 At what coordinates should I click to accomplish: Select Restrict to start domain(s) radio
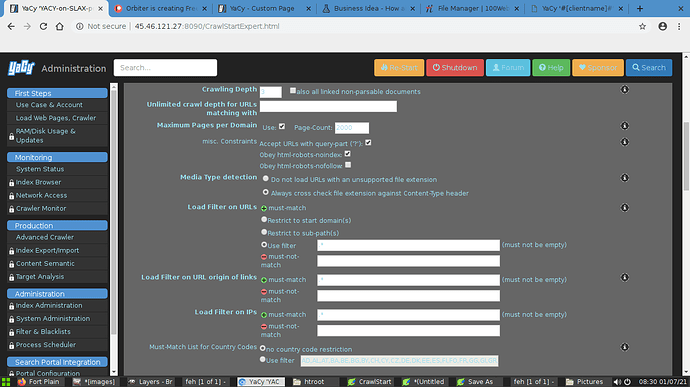(264, 219)
